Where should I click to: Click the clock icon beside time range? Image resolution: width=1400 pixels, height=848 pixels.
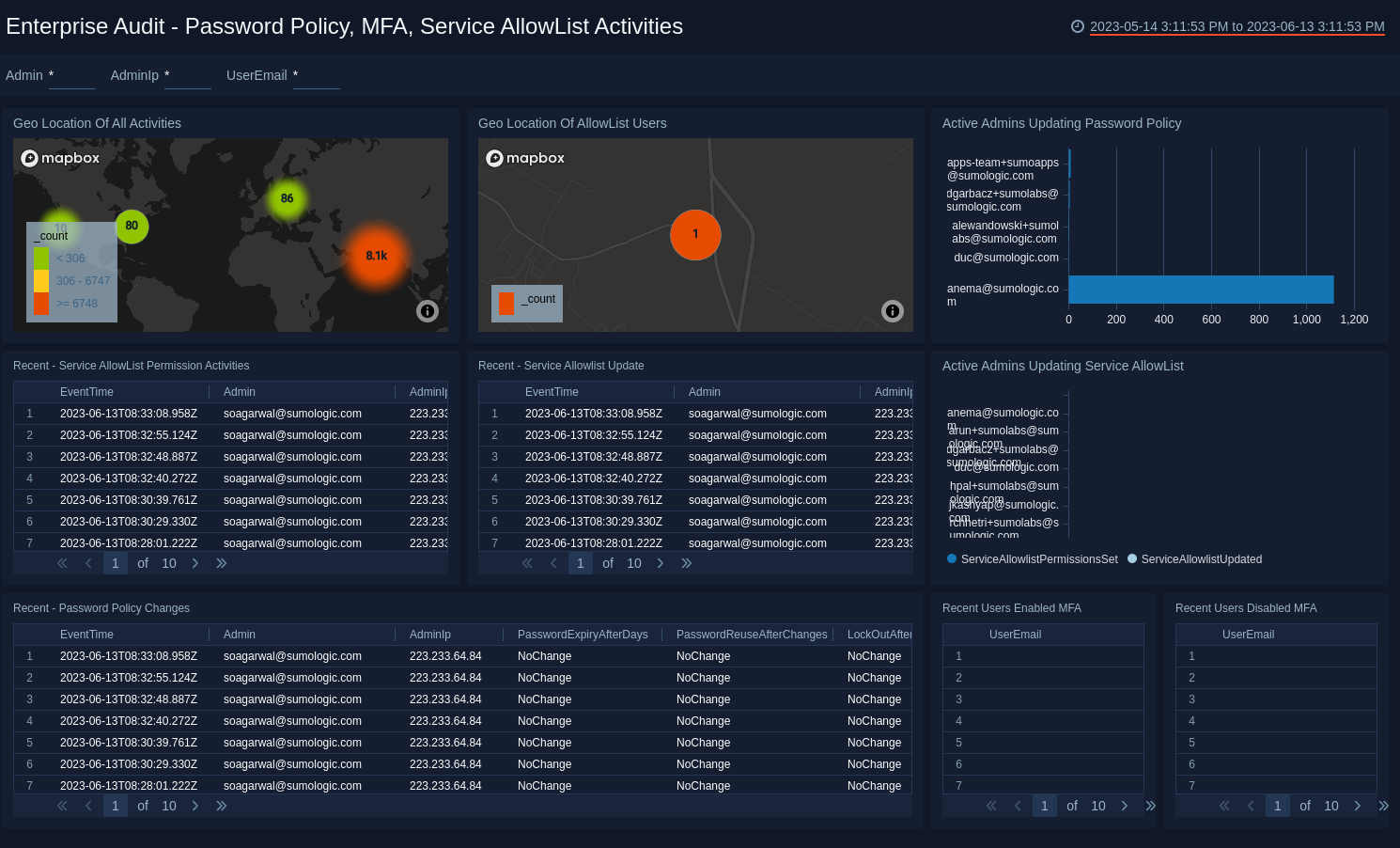coord(1078,26)
